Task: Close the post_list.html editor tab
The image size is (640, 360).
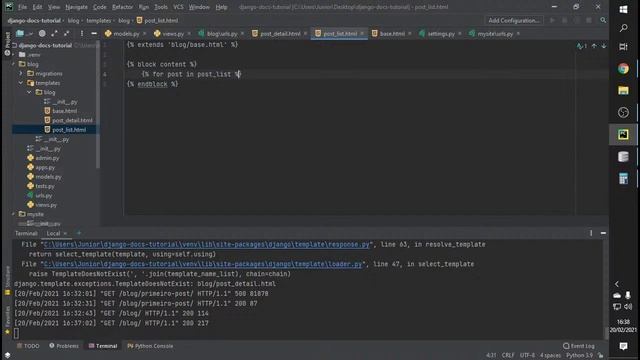Action: pos(362,34)
